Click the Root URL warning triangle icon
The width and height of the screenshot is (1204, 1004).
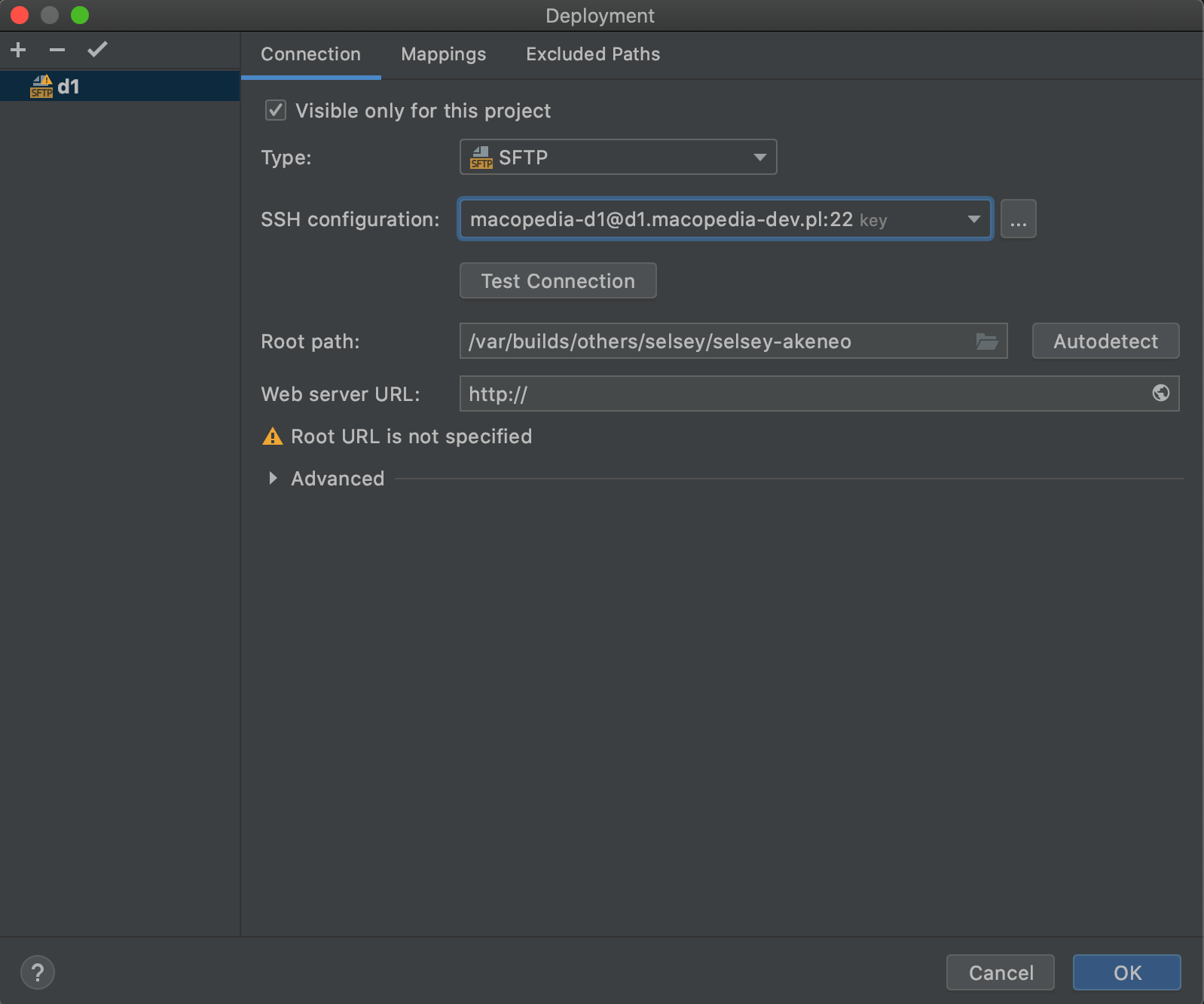(272, 436)
